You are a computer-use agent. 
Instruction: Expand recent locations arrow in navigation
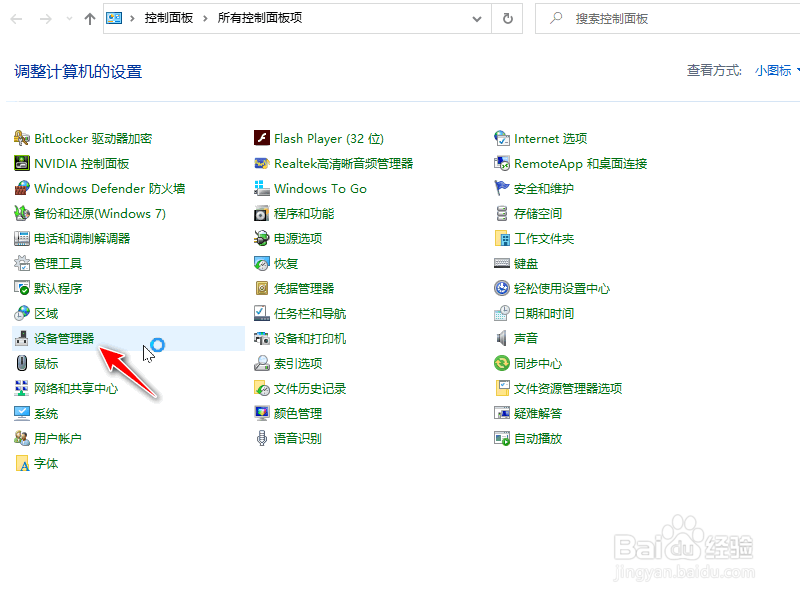pos(69,19)
